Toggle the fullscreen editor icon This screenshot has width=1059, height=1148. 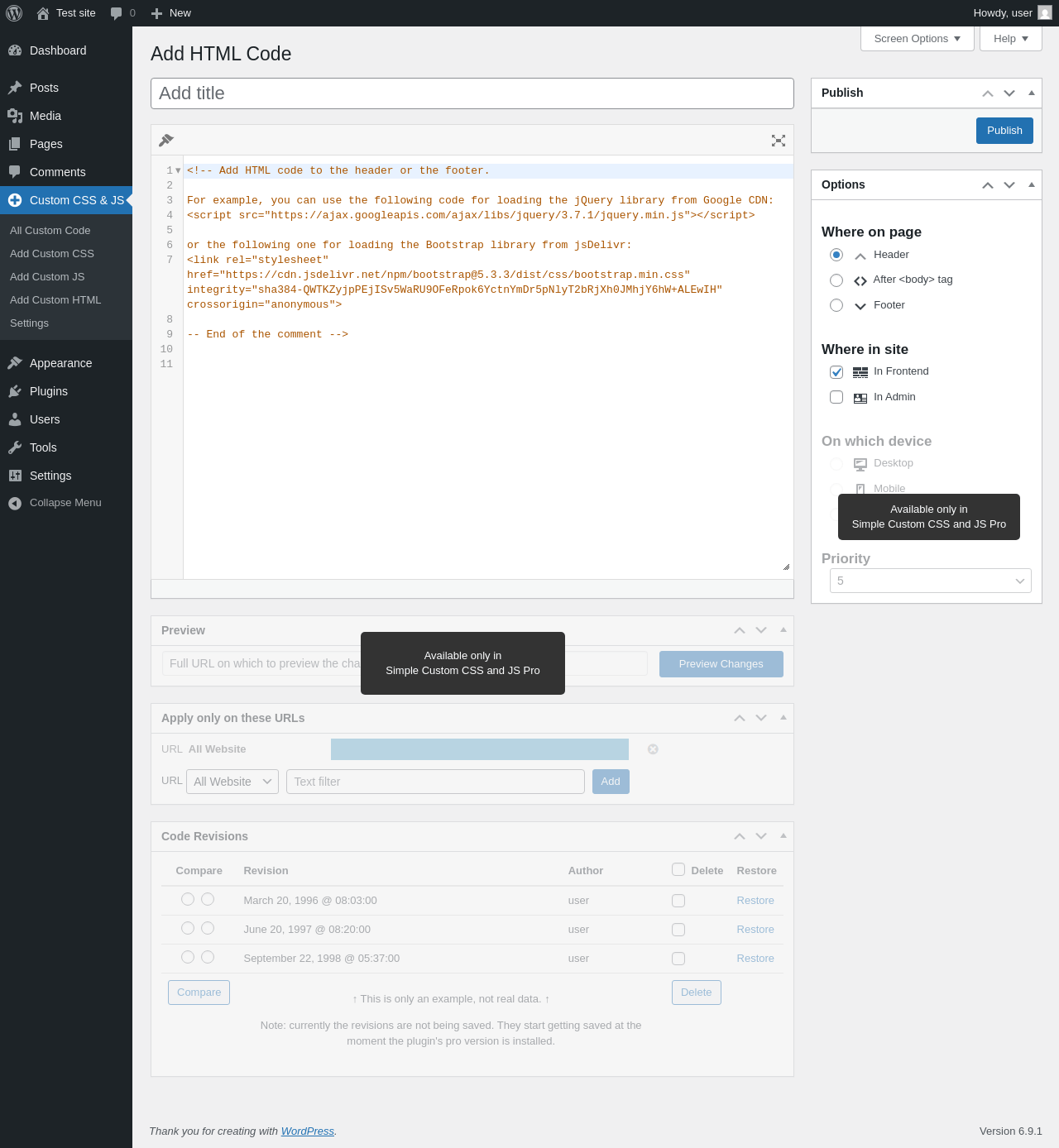click(779, 141)
